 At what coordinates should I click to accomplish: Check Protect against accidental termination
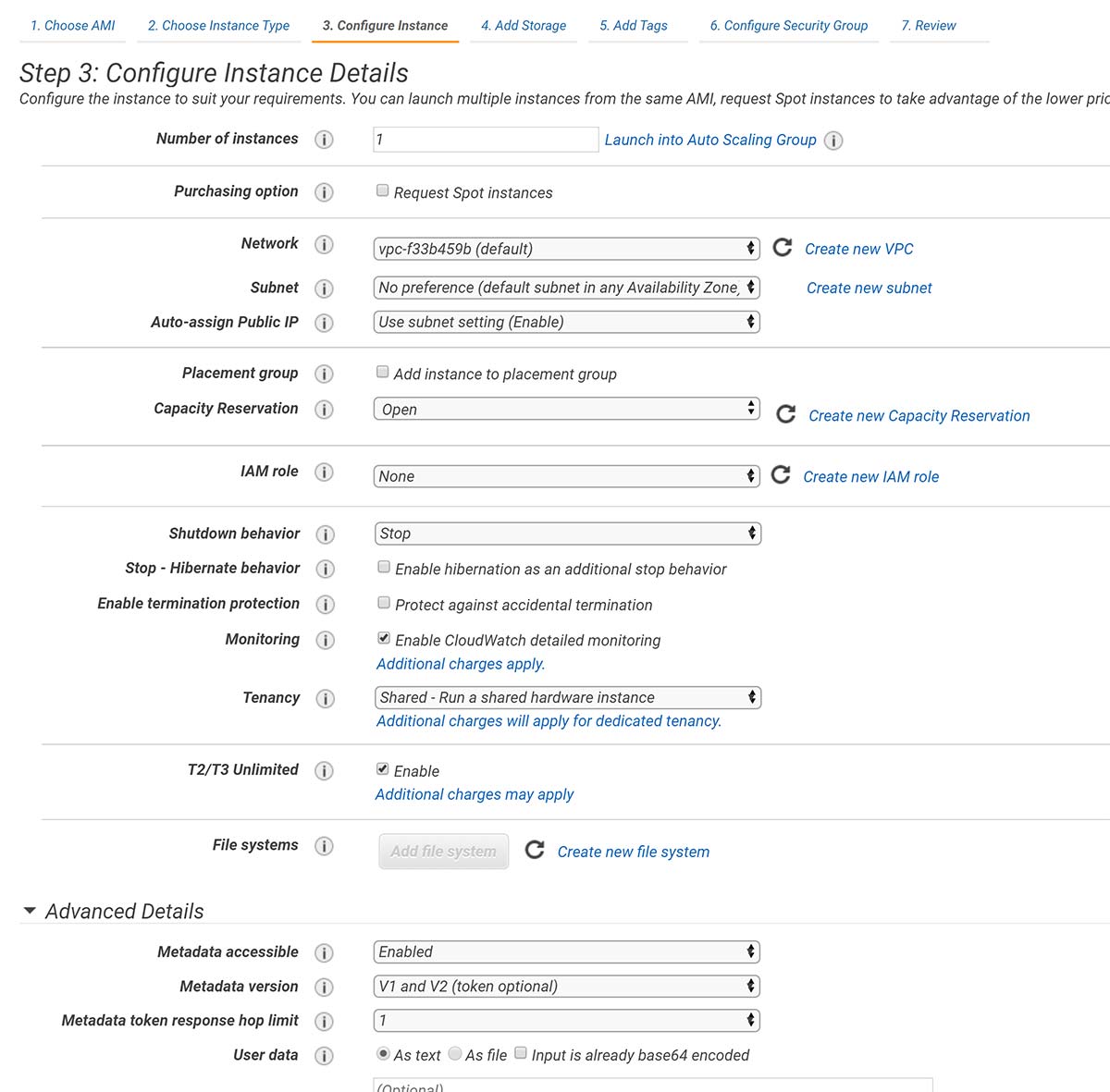(x=384, y=603)
